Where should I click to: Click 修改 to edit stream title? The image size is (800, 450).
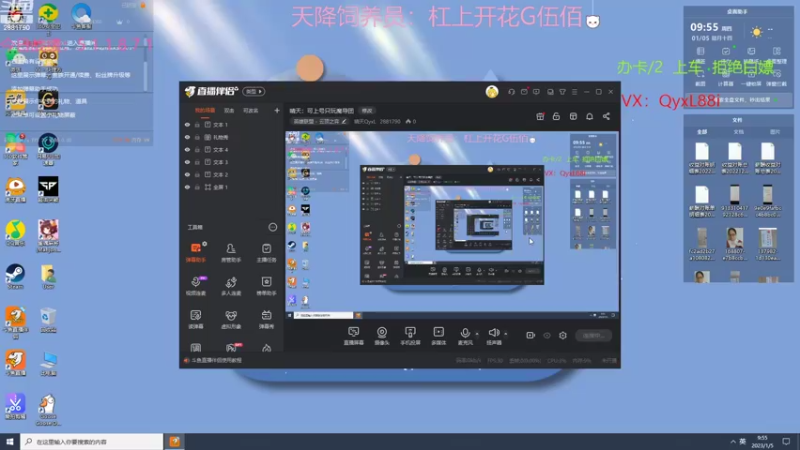click(x=367, y=110)
